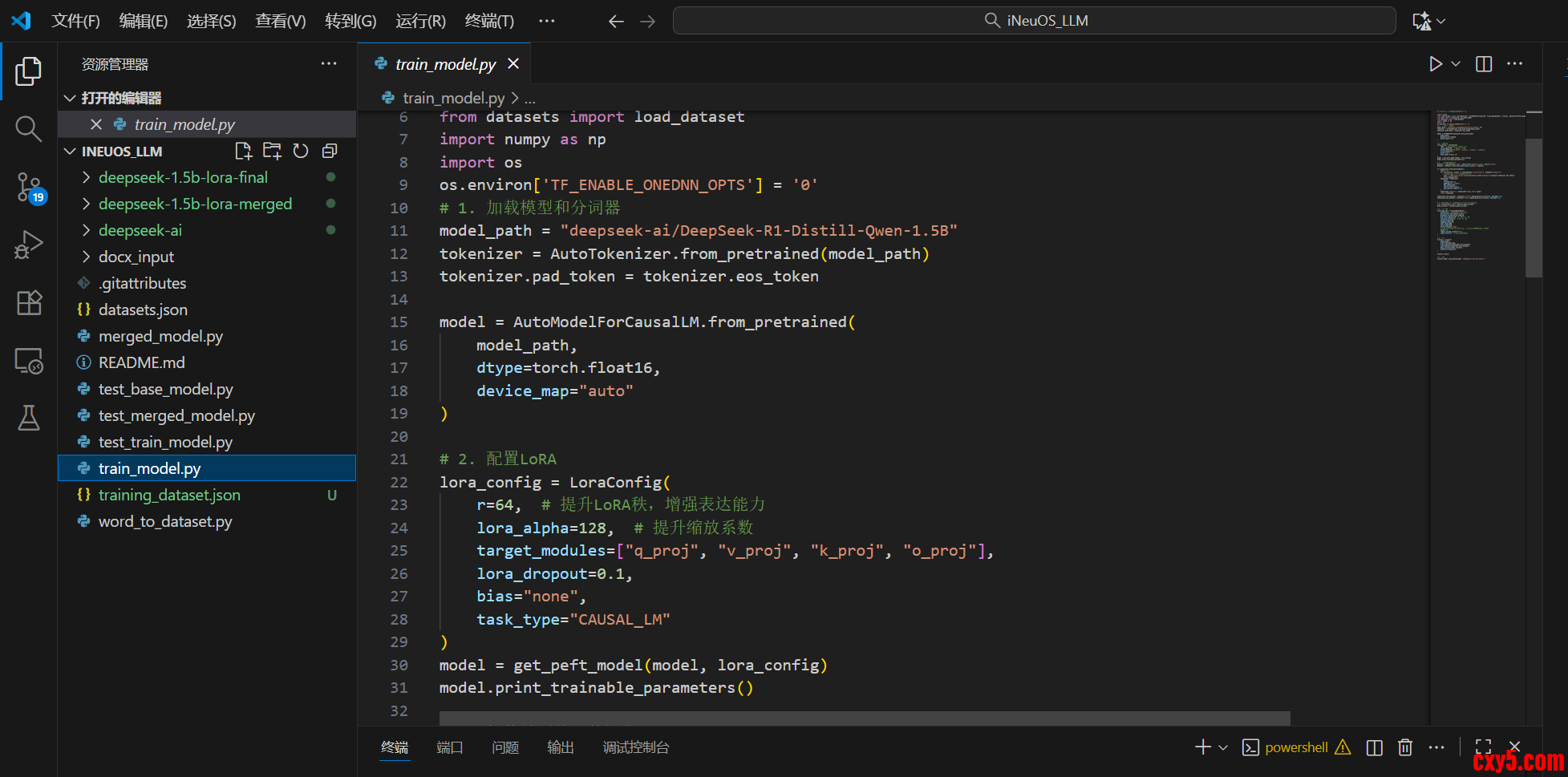Viewport: 1568px width, 777px height.
Task: Click New File icon in INEUOS_LLM header
Action: [x=243, y=151]
